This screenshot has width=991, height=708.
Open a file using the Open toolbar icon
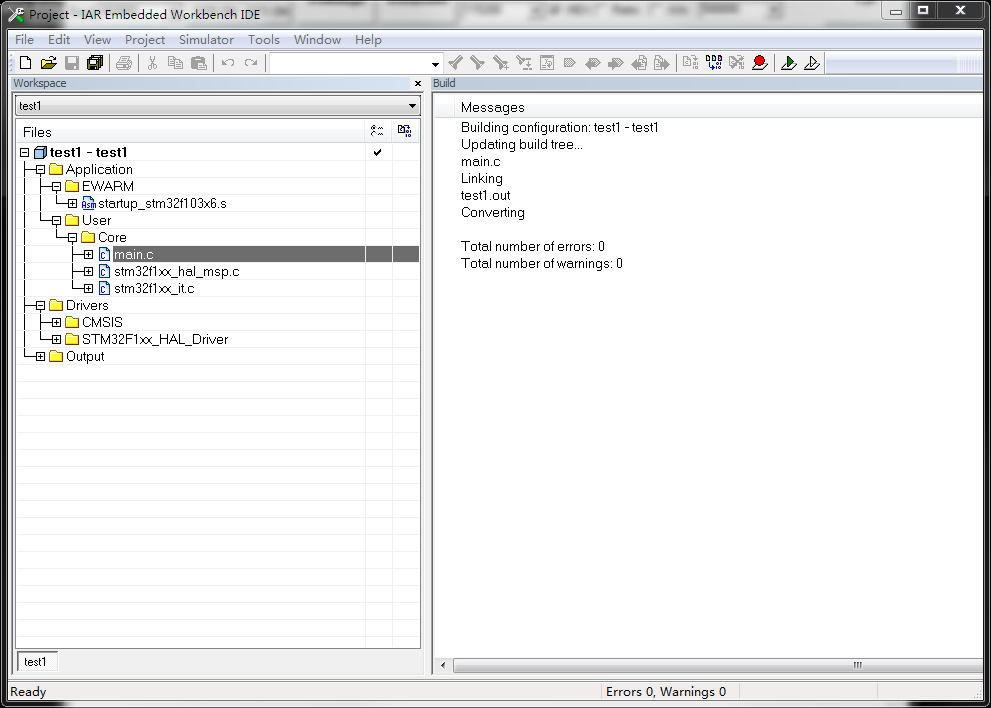tap(47, 62)
